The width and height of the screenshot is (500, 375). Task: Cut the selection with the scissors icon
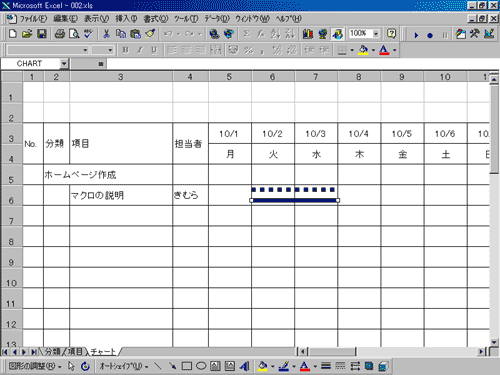[106, 34]
